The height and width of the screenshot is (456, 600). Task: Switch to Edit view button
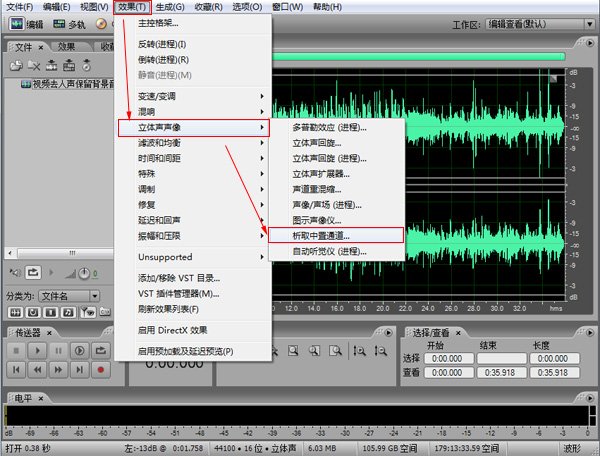(x=27, y=24)
